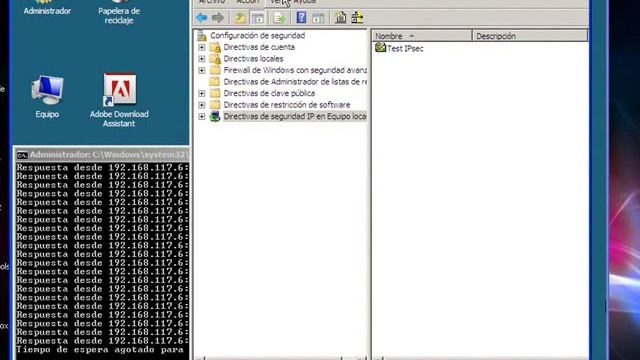The height and width of the screenshot is (360, 640).
Task: Click the Directivas locales folder icon
Action: click(215, 59)
